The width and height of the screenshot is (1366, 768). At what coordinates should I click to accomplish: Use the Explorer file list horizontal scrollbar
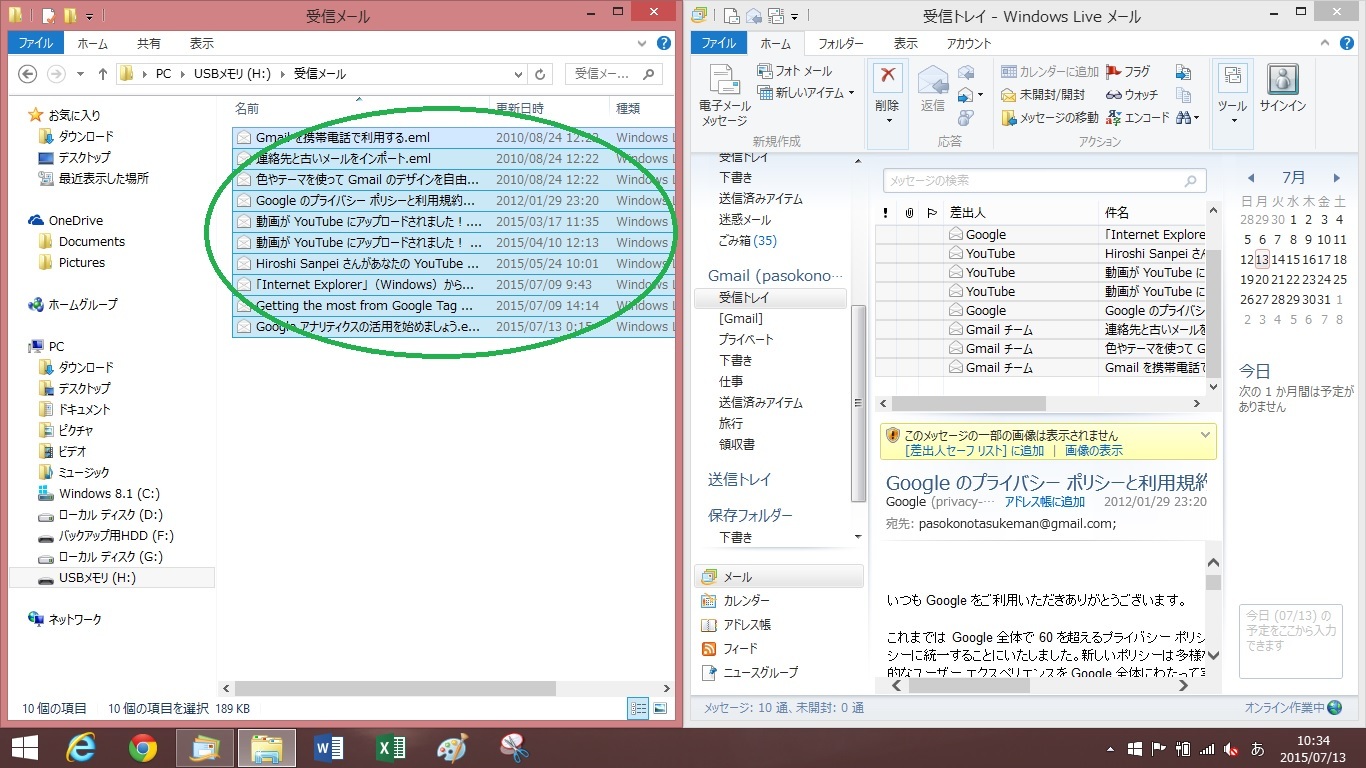click(x=395, y=689)
